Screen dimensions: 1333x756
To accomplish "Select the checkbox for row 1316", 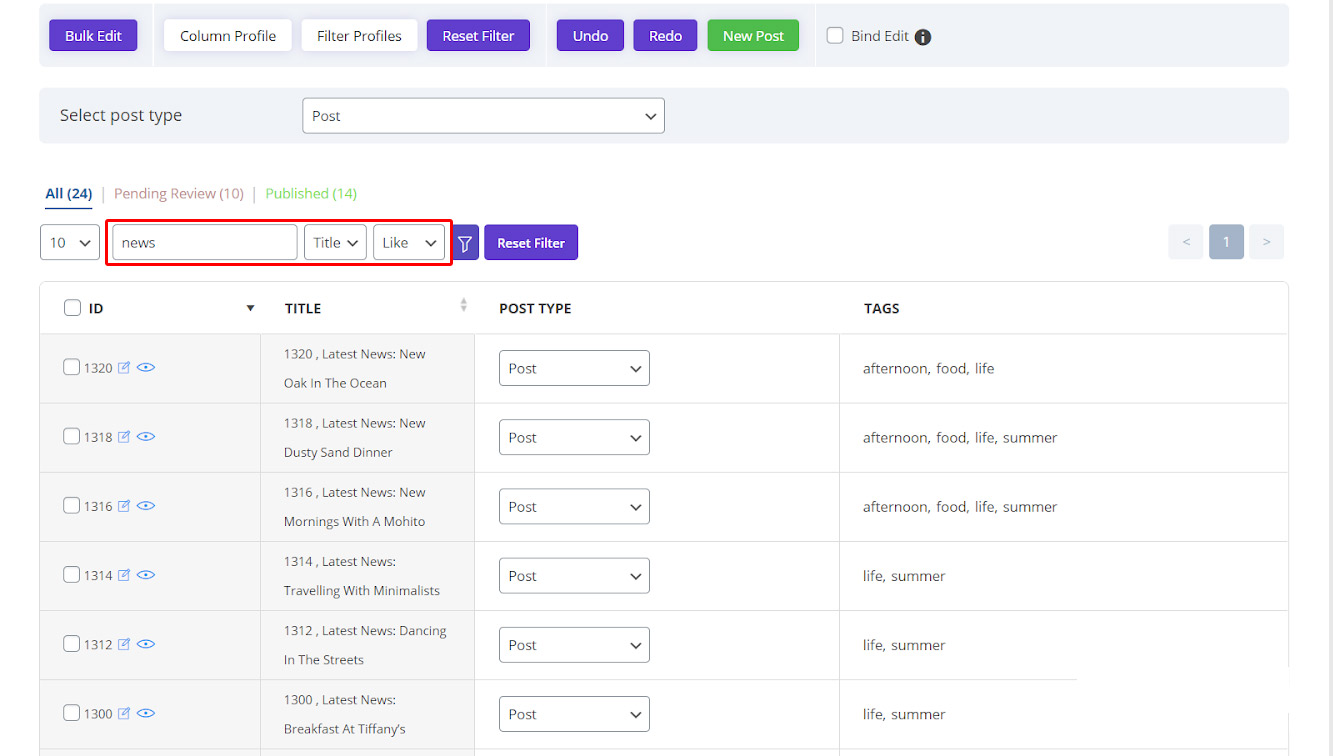I will [x=71, y=505].
